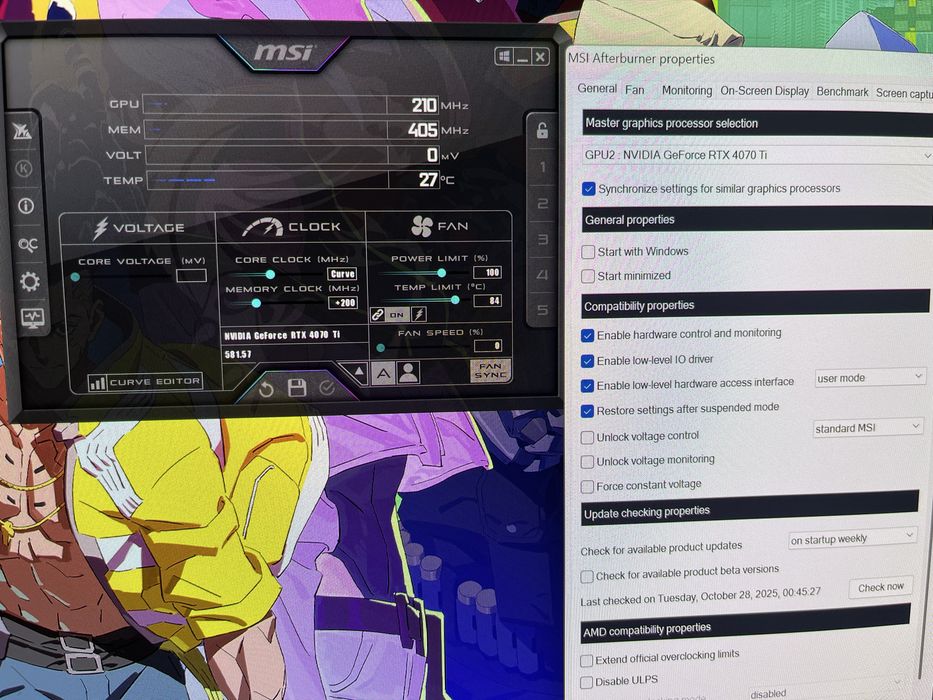Click the triangle arrow beside fan auto button
The width and height of the screenshot is (933, 700).
[x=359, y=373]
